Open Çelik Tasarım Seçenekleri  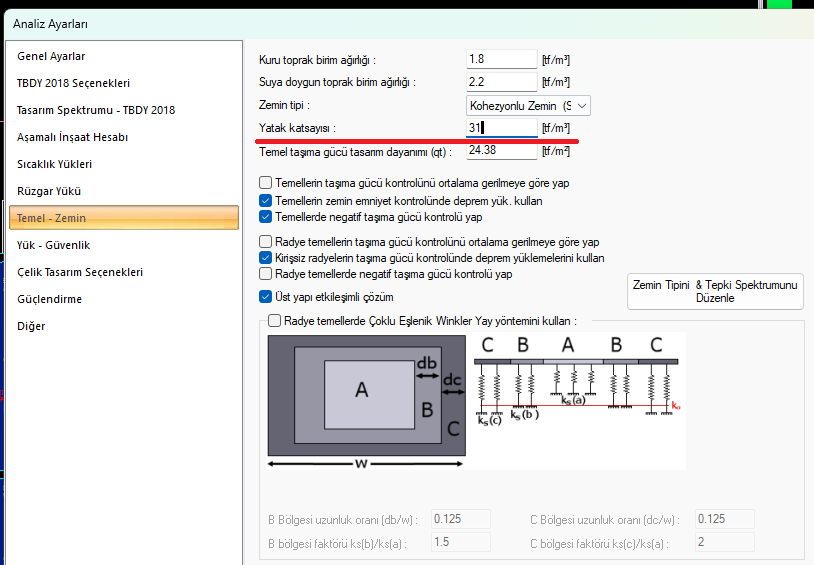(x=79, y=272)
